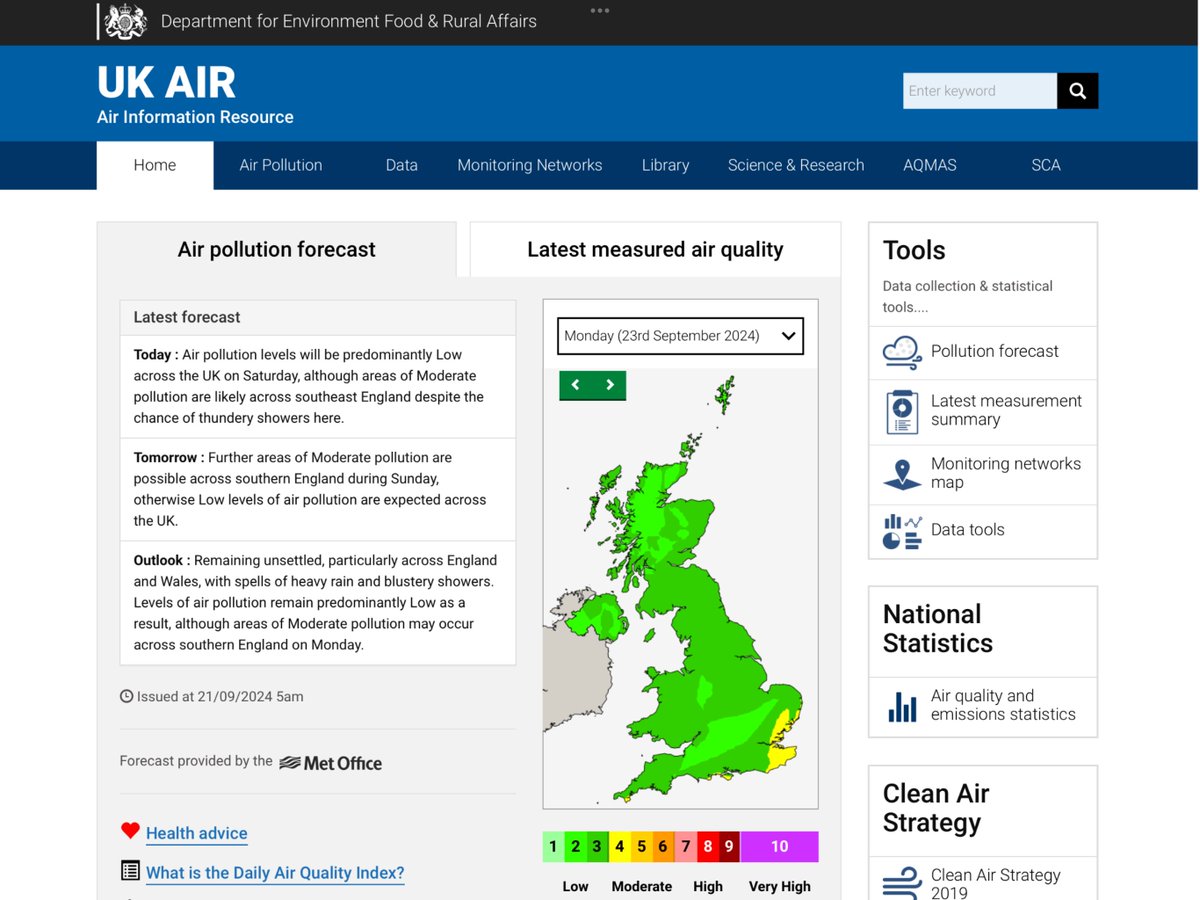Open the Monitoring Networks menu
The image size is (1200, 900).
[x=530, y=165]
